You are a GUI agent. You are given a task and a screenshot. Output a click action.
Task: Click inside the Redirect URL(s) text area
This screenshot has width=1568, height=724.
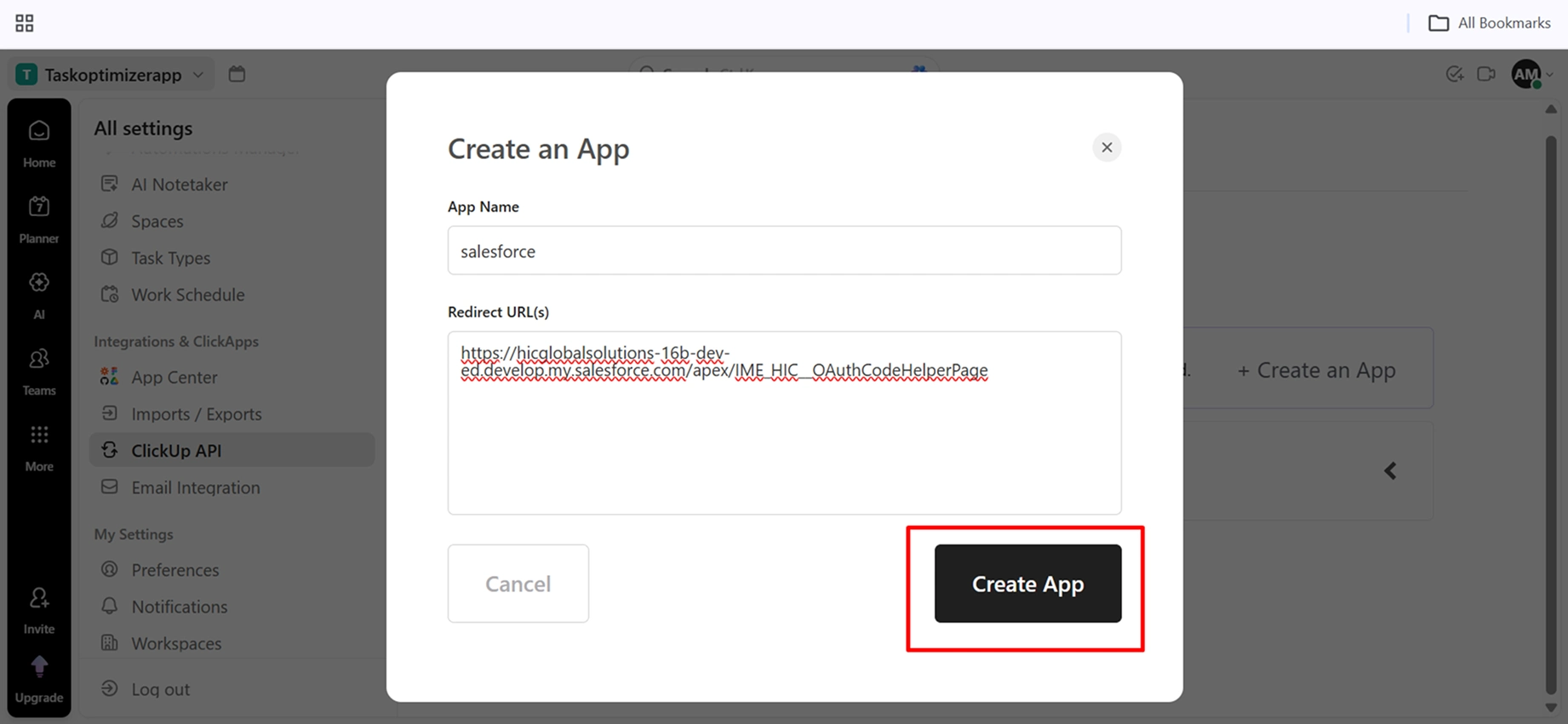pyautogui.click(x=784, y=423)
